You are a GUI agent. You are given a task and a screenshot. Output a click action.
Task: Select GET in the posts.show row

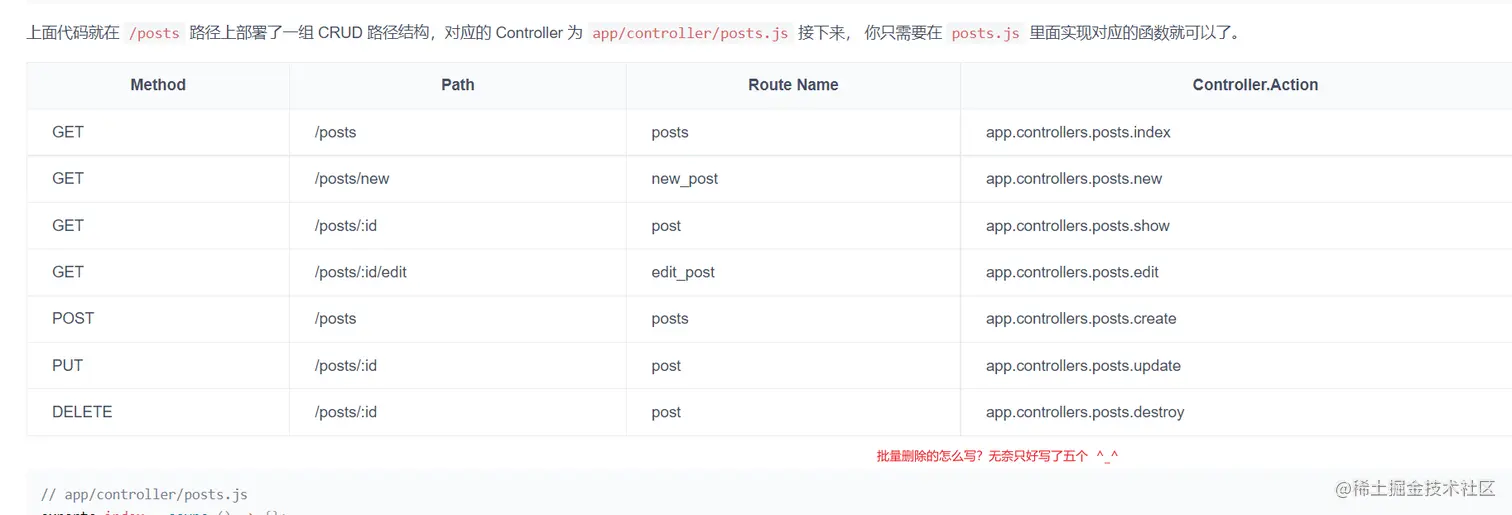68,226
